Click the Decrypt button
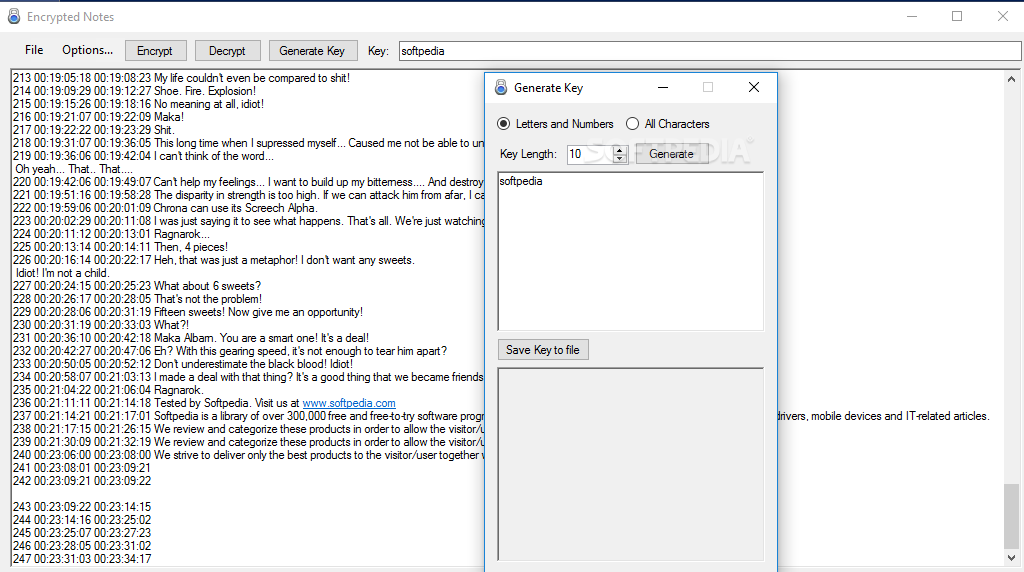Screen dimensions: 1024x572 pyautogui.click(x=227, y=51)
